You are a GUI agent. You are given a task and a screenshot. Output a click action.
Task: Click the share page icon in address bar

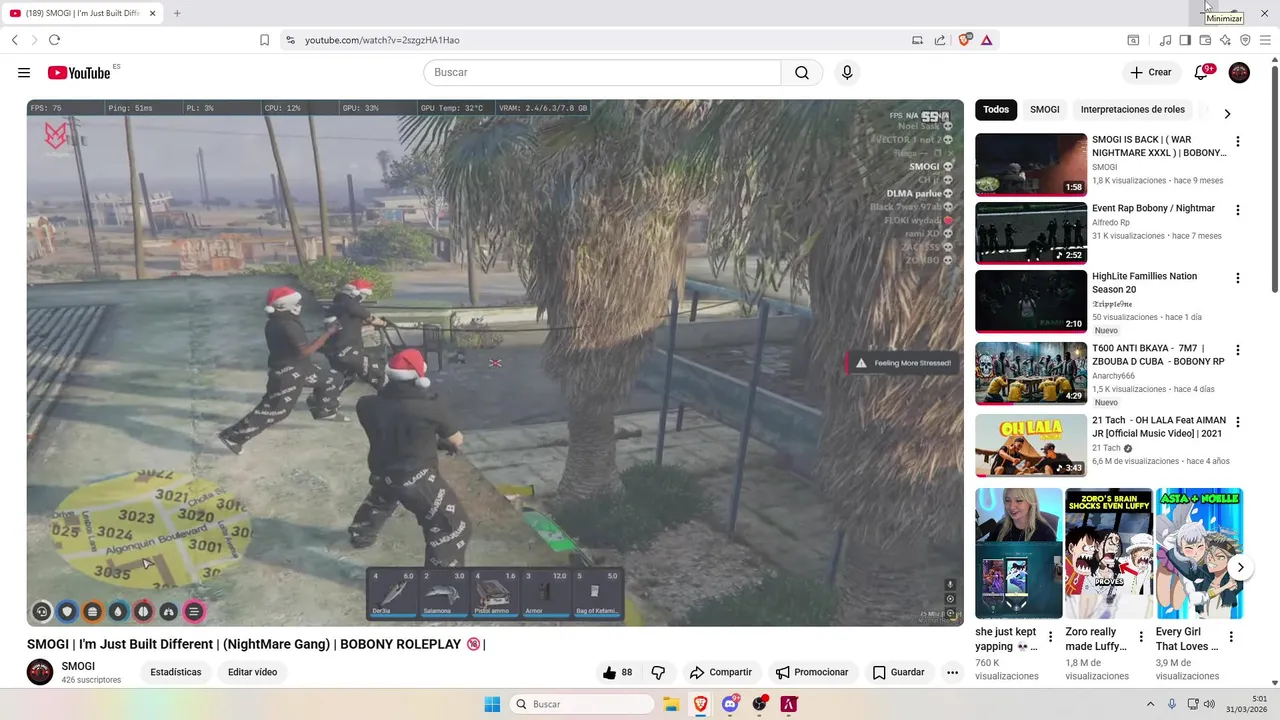pyautogui.click(x=940, y=40)
